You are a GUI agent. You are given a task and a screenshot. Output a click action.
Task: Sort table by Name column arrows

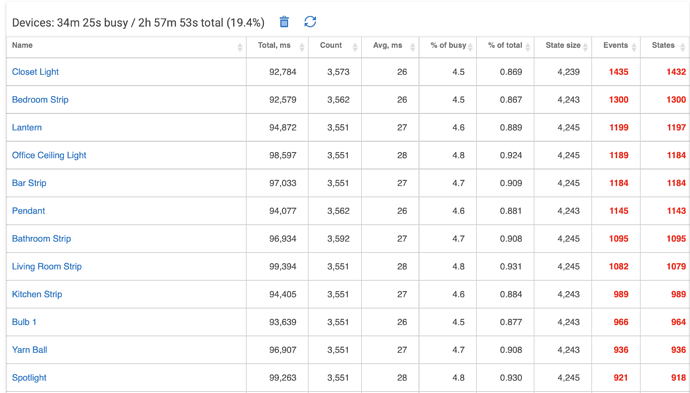coord(240,47)
